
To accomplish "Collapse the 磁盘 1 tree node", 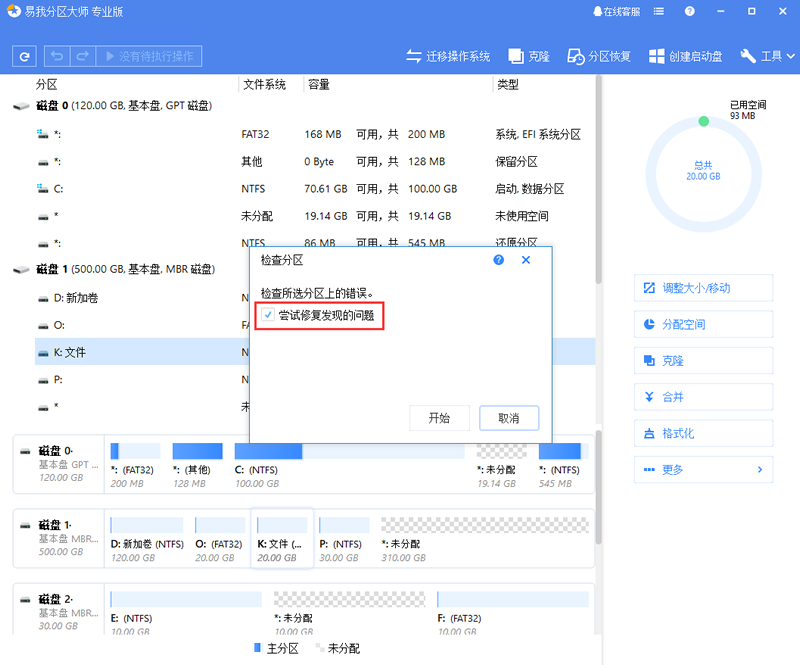I will 19,269.
